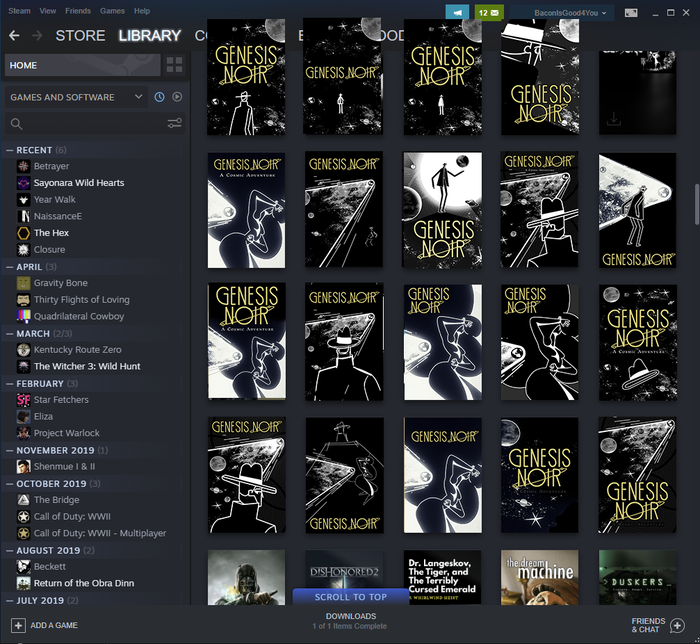Click the Betrayer game icon

click(24, 166)
